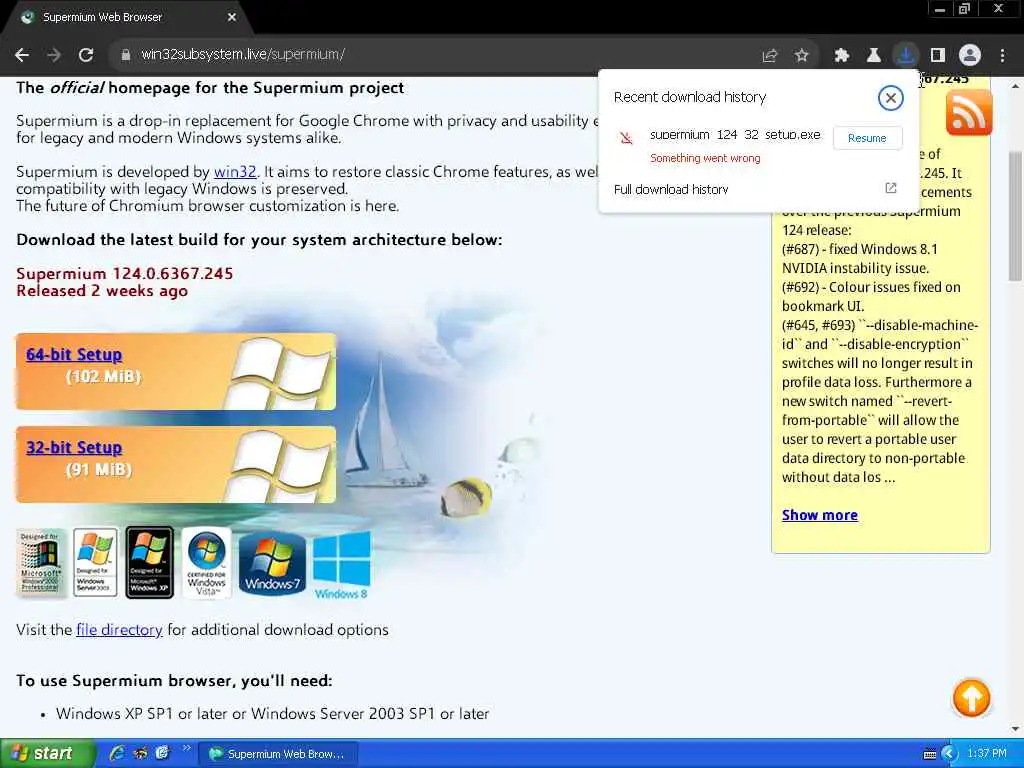
Task: View site security lock icon
Action: [x=126, y=55]
